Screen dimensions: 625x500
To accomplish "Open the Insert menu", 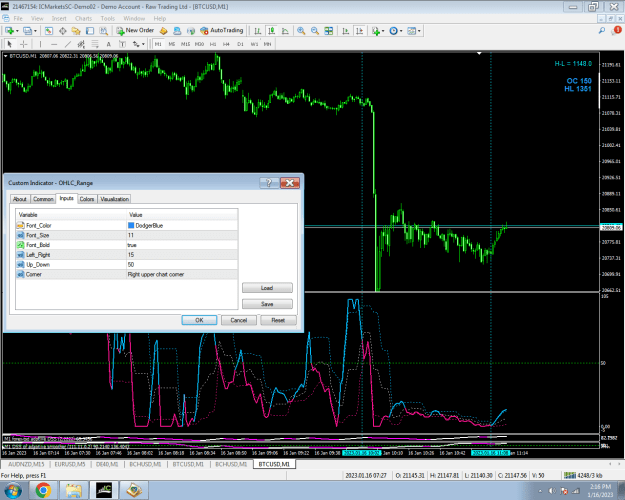I will (x=59, y=18).
